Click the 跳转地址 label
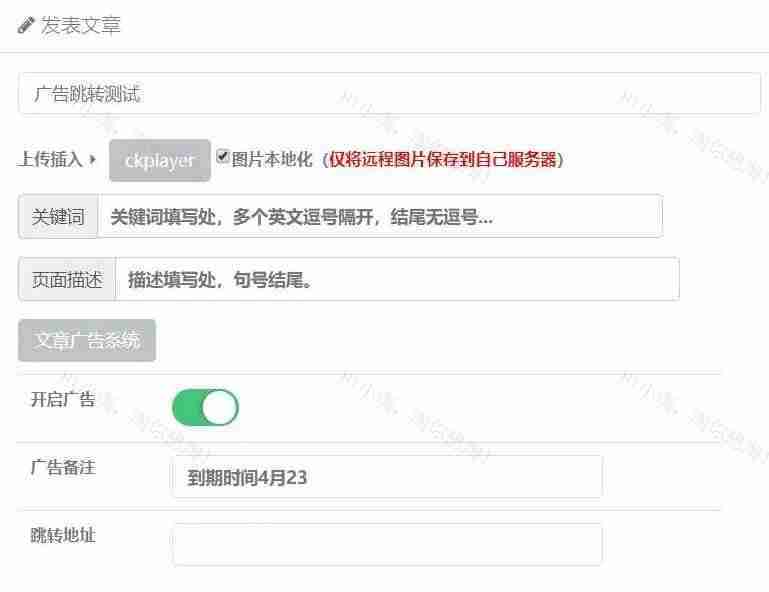The height and width of the screenshot is (592, 769). pos(63,535)
